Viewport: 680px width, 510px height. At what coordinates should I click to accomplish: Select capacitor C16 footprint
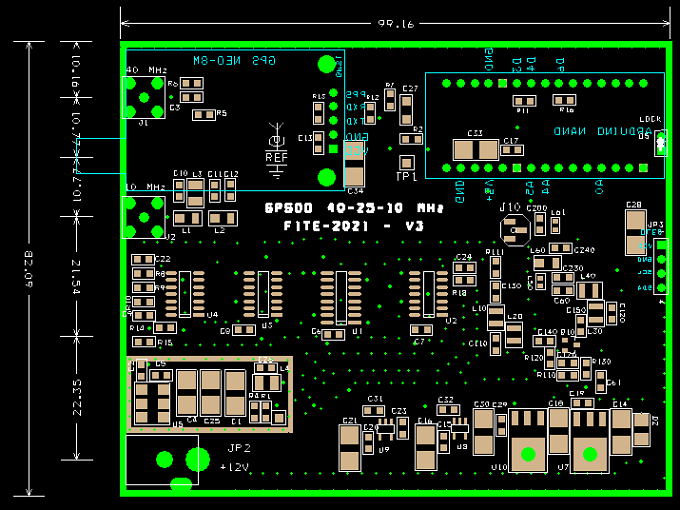point(426,448)
